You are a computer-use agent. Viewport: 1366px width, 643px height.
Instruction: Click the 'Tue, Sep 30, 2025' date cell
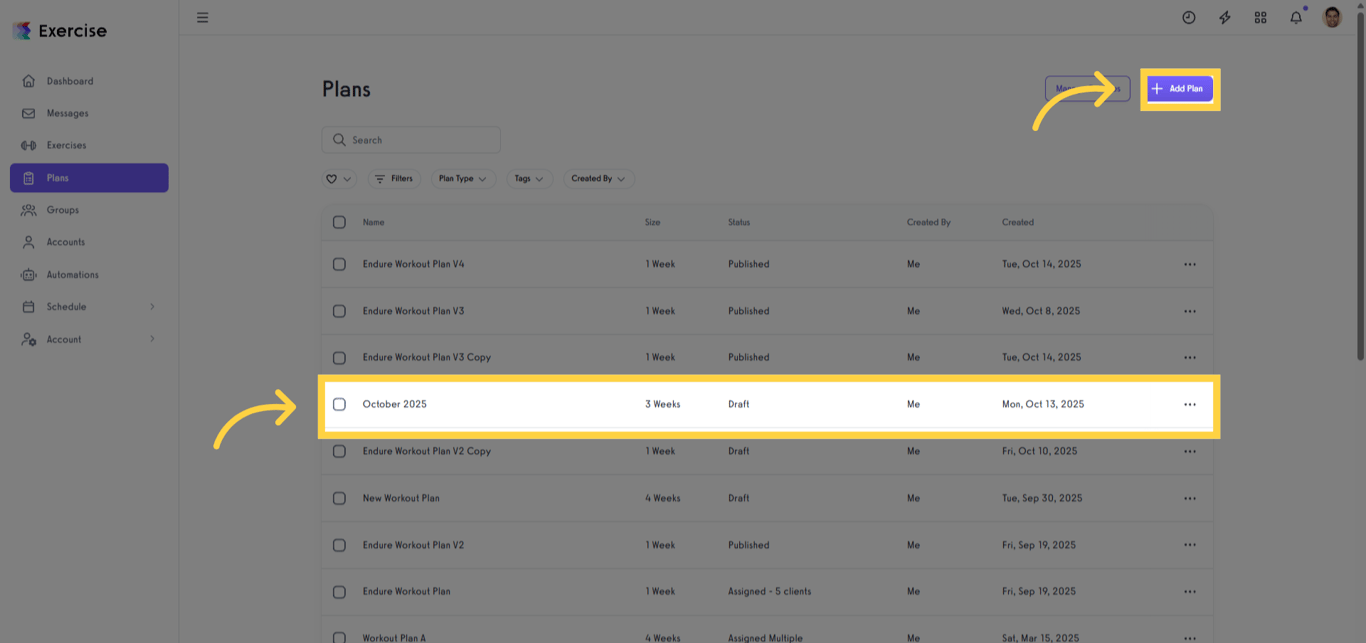[1042, 498]
